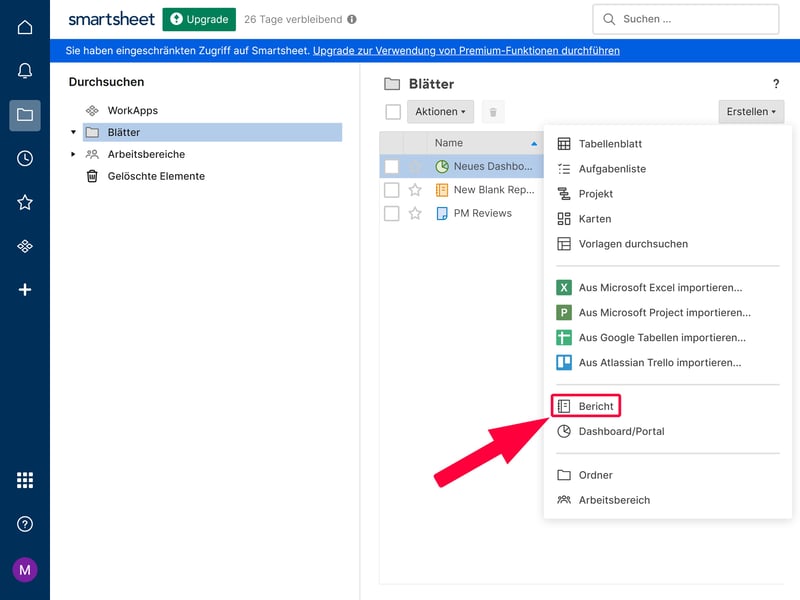Tick the select-all checkbox beside Aktionen

tap(393, 112)
